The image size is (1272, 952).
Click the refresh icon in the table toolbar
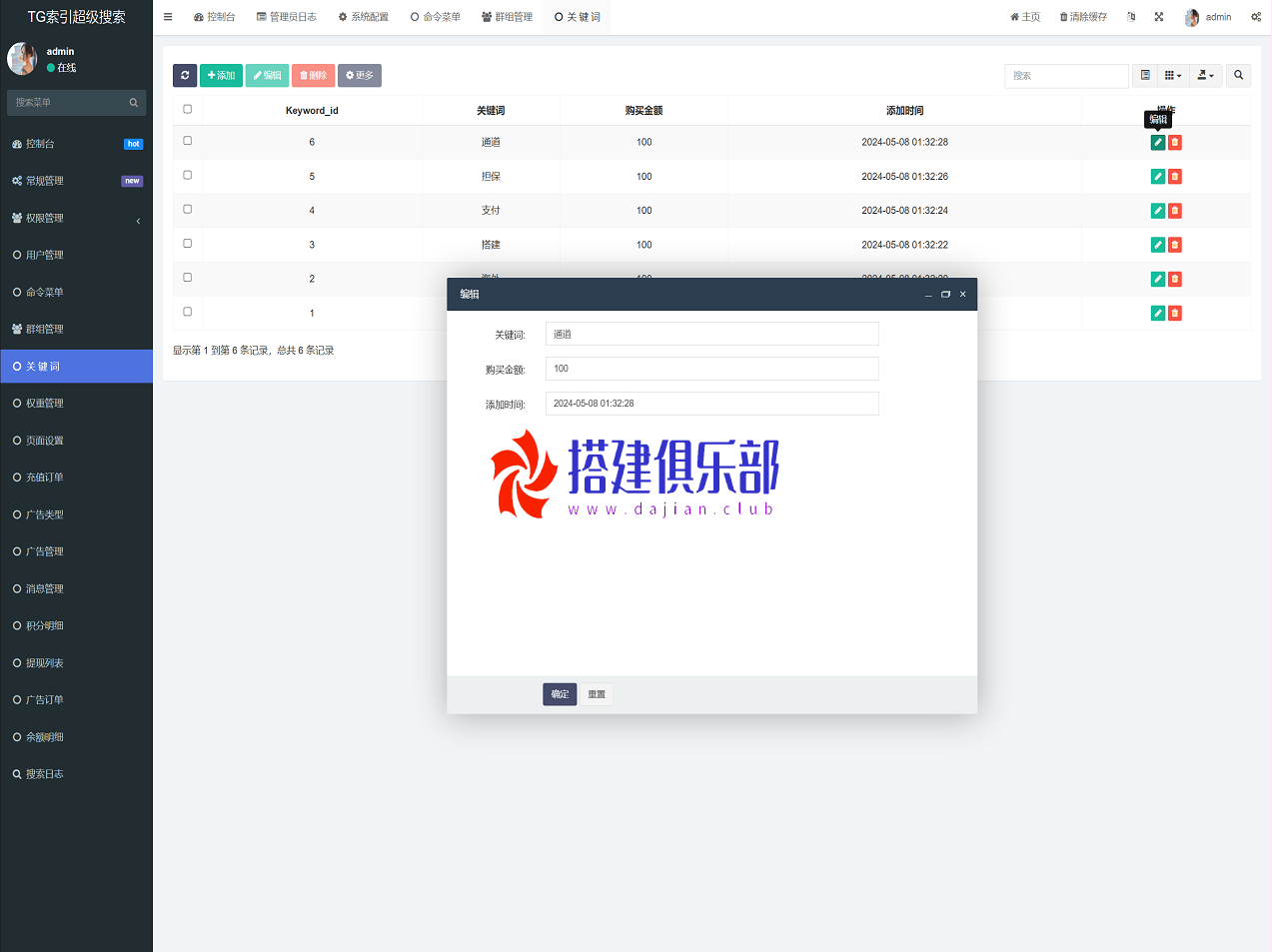coord(185,75)
